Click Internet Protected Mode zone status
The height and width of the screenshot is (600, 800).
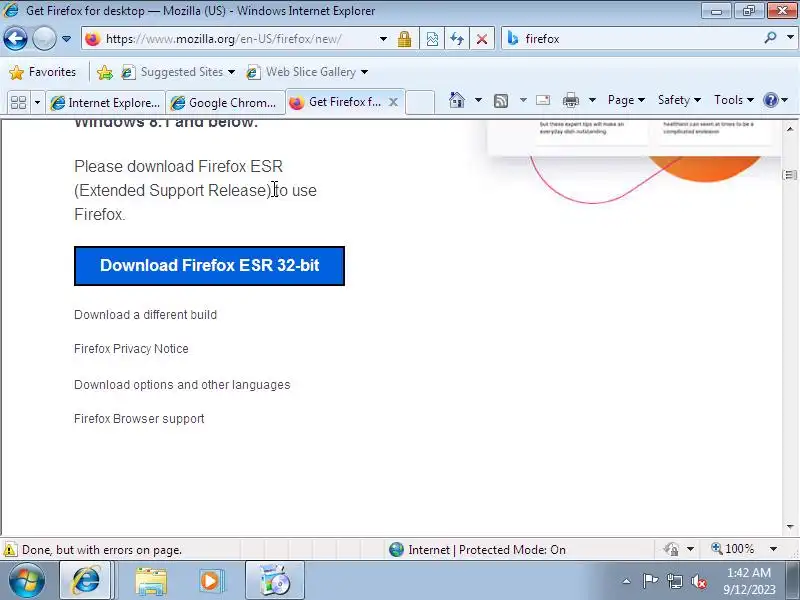(x=478, y=549)
